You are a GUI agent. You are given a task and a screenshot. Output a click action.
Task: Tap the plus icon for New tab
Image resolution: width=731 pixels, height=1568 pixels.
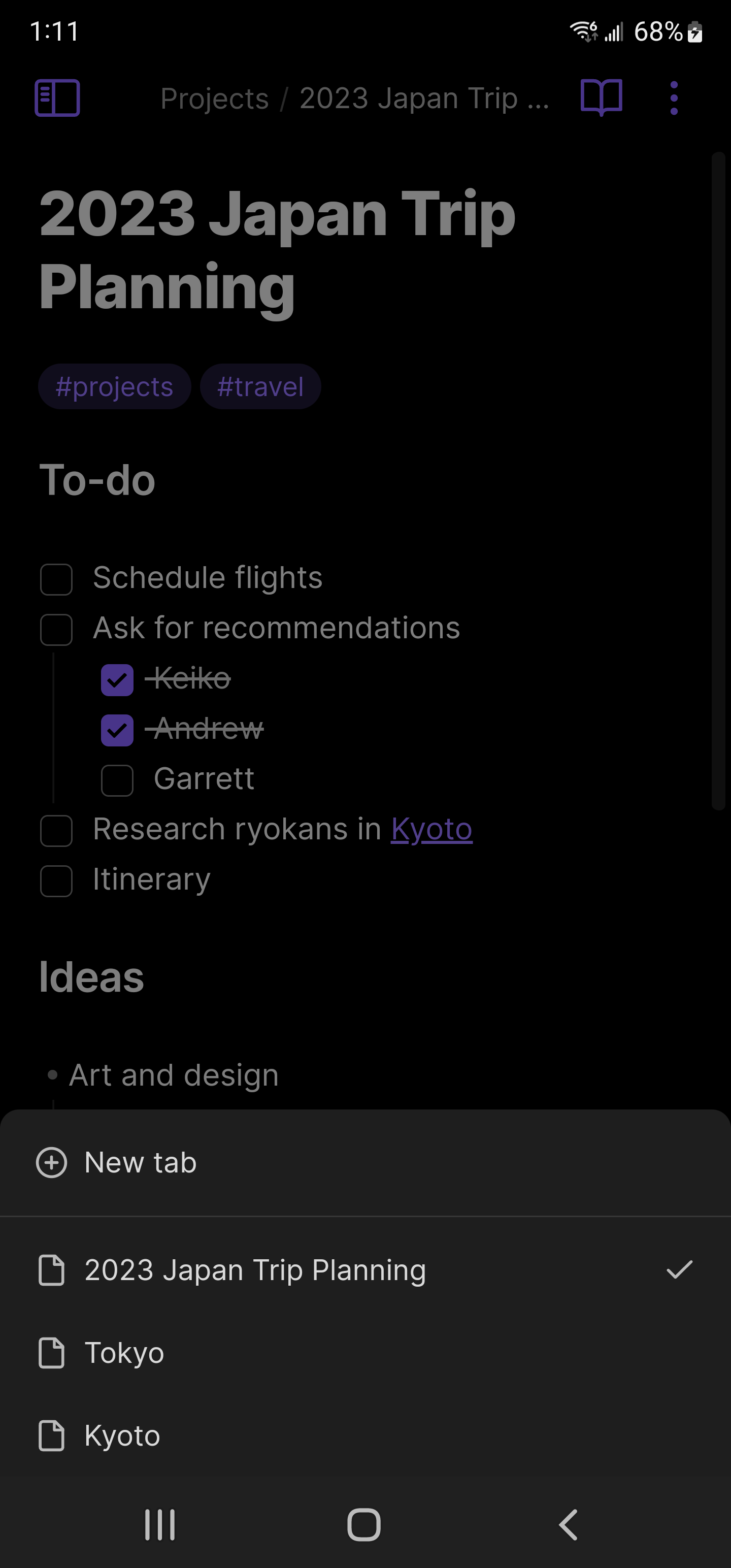click(52, 1162)
